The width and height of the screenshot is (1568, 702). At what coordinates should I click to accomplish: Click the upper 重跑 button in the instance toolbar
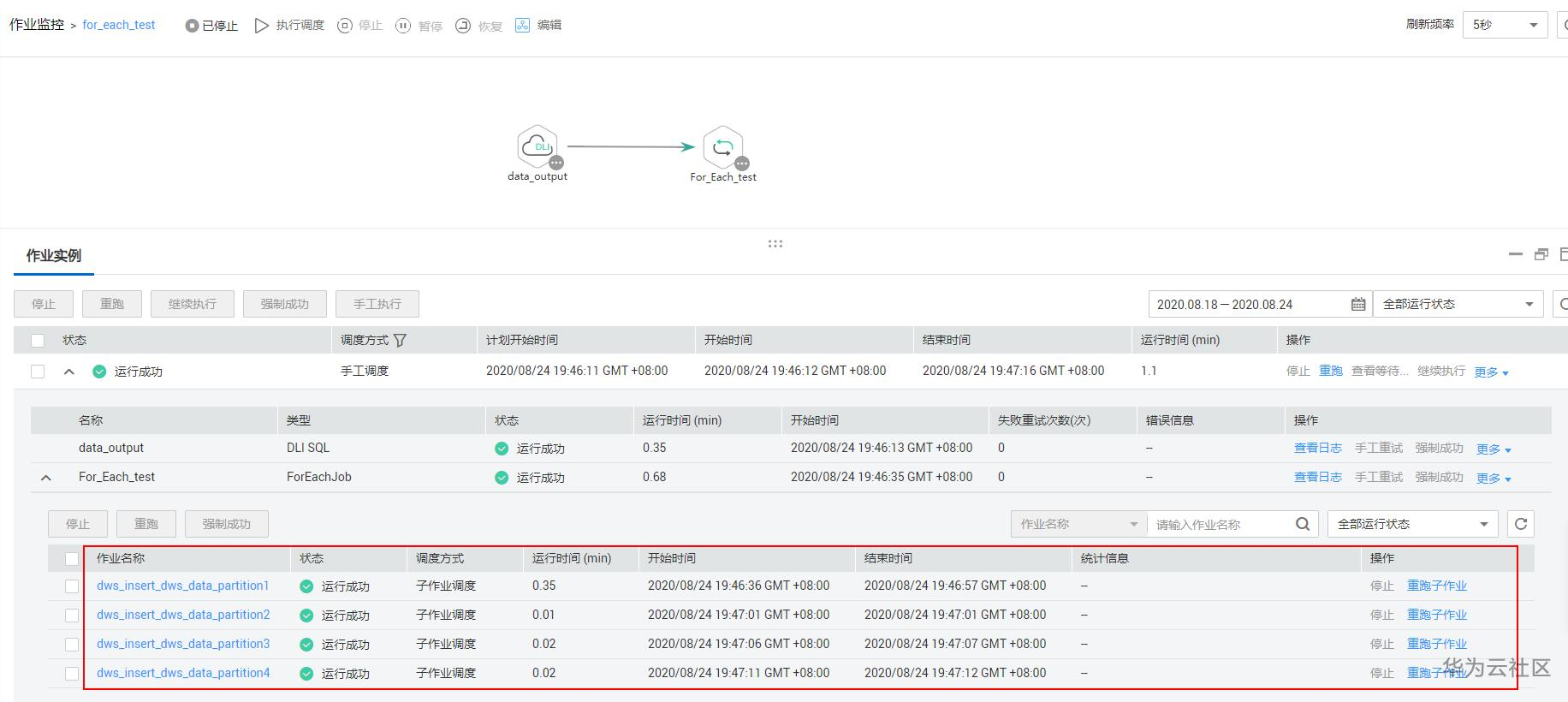(x=111, y=304)
